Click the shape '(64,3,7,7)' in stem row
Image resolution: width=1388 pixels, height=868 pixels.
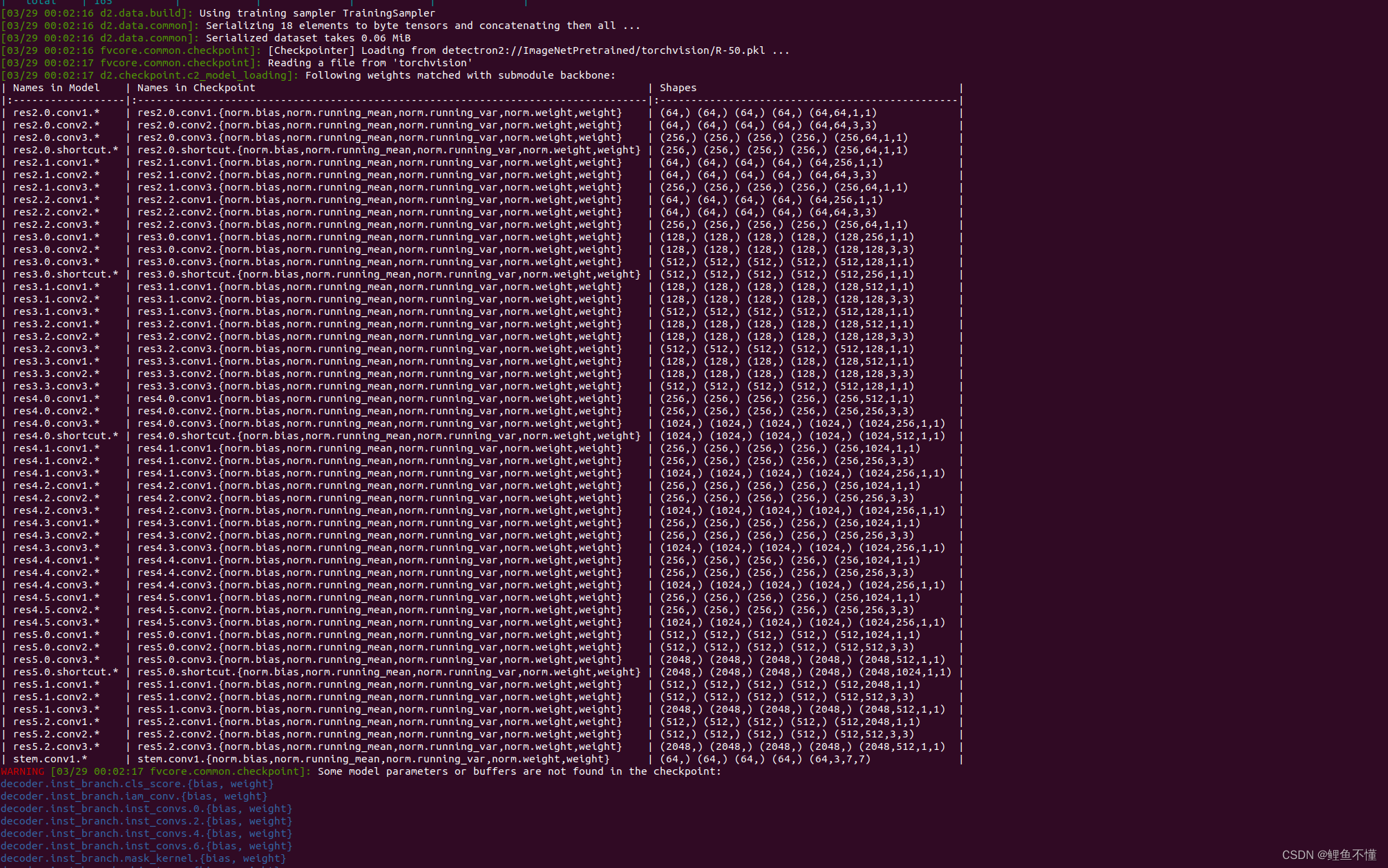(840, 759)
